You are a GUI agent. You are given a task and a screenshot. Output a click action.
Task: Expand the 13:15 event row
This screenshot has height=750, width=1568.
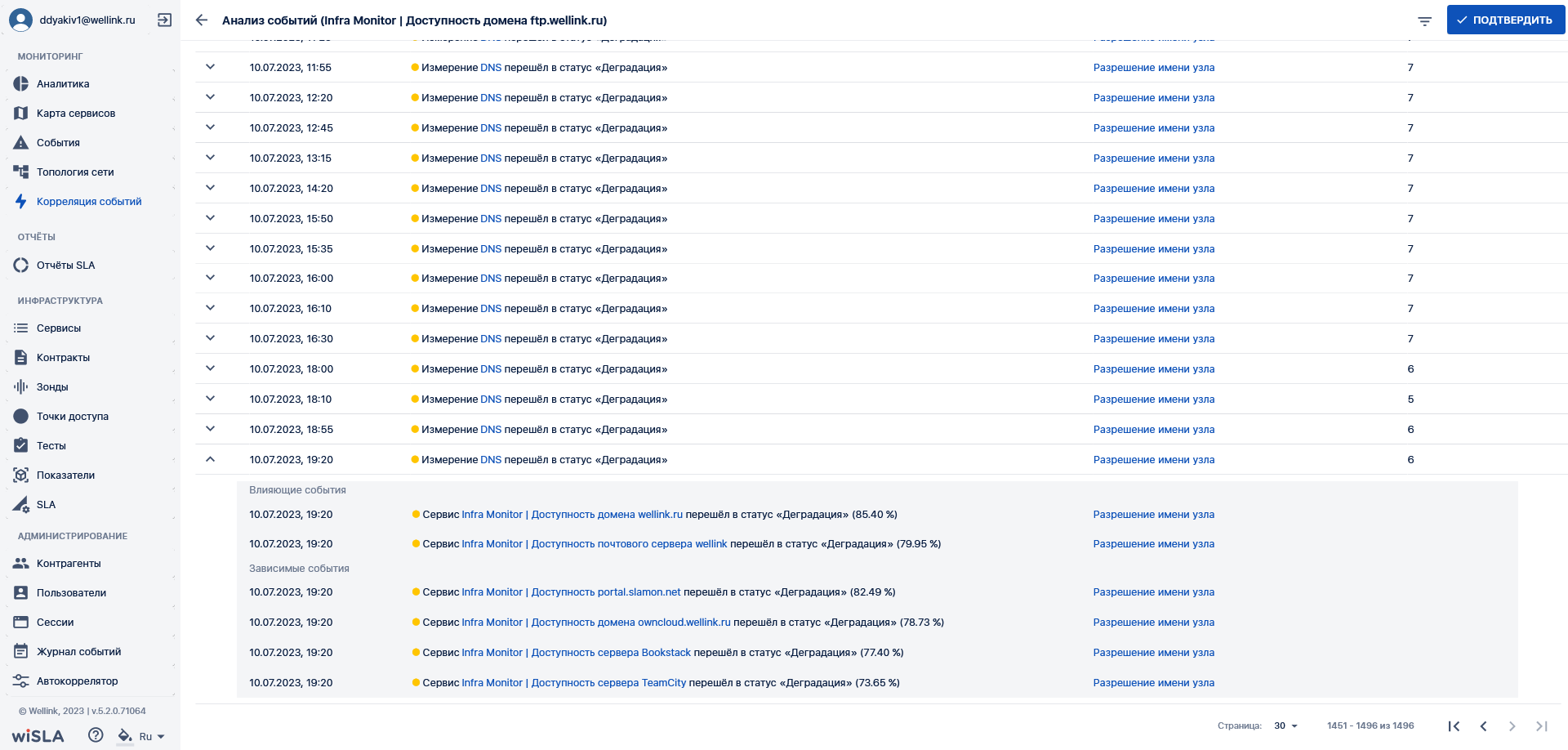pyautogui.click(x=210, y=158)
